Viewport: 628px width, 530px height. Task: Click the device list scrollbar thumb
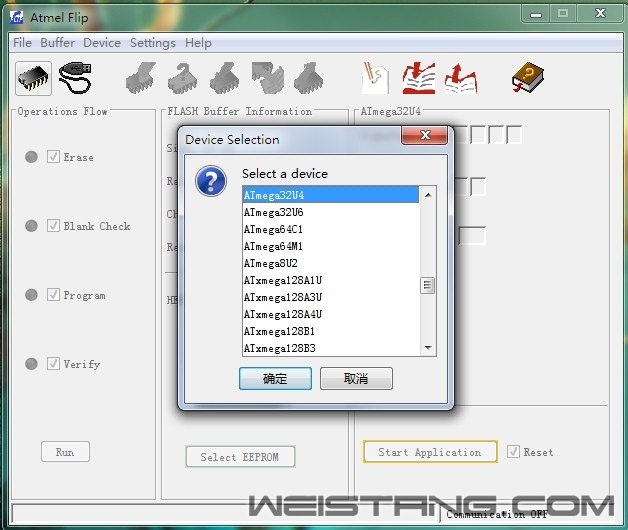(x=428, y=285)
